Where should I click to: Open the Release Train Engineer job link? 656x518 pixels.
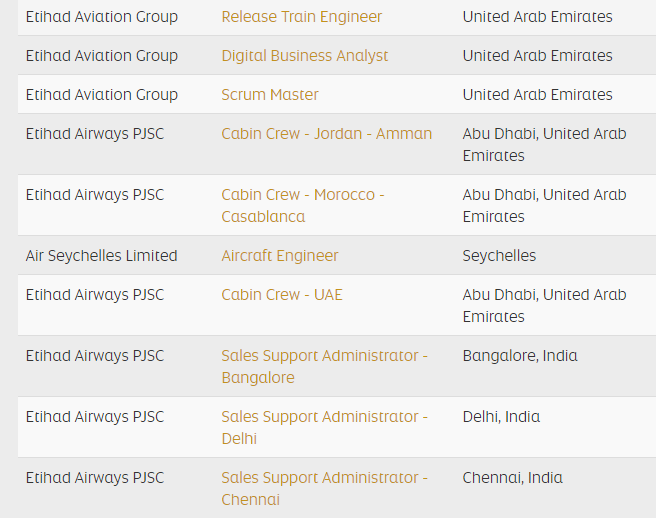[x=301, y=17]
